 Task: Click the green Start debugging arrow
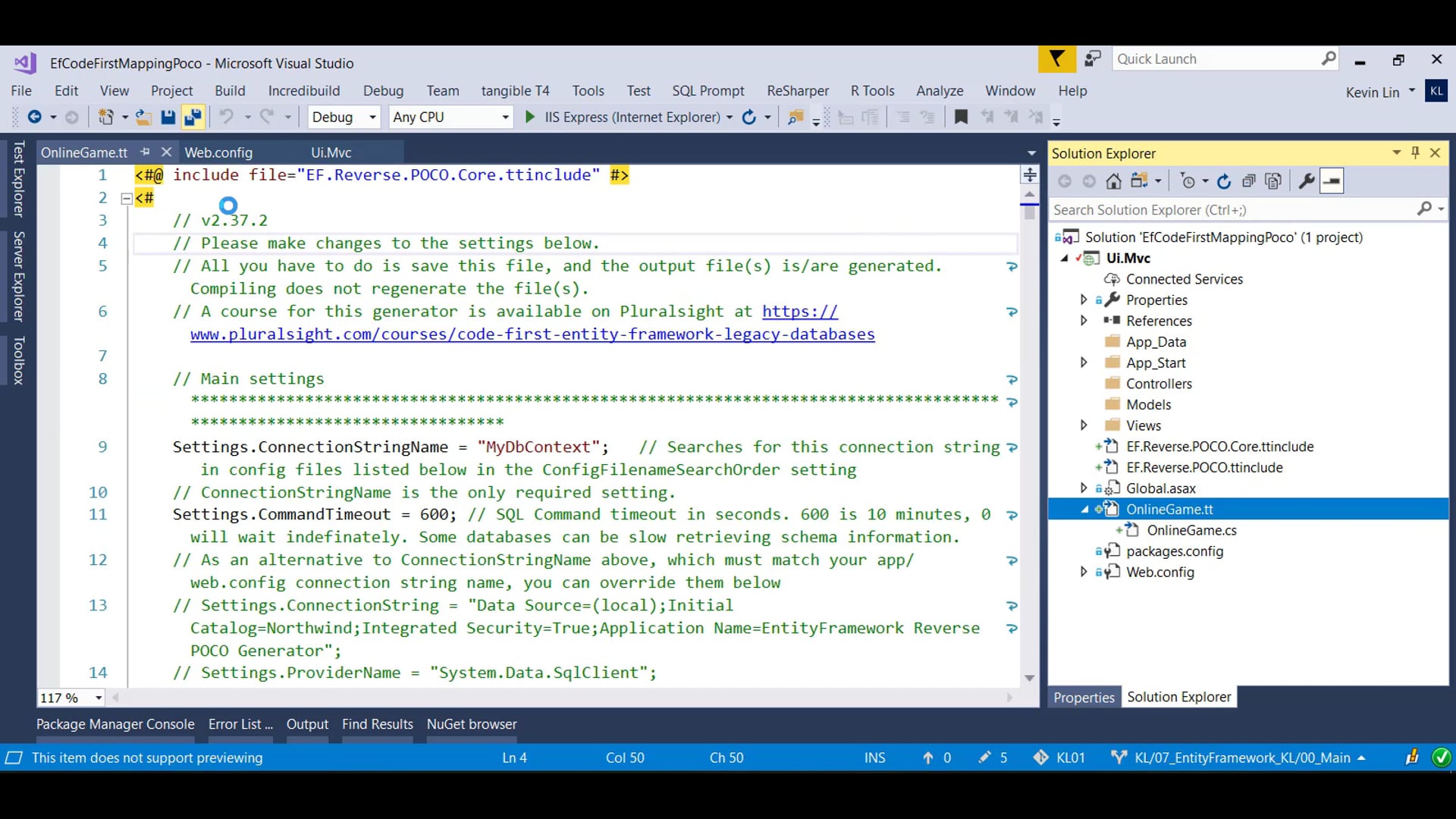click(x=530, y=117)
